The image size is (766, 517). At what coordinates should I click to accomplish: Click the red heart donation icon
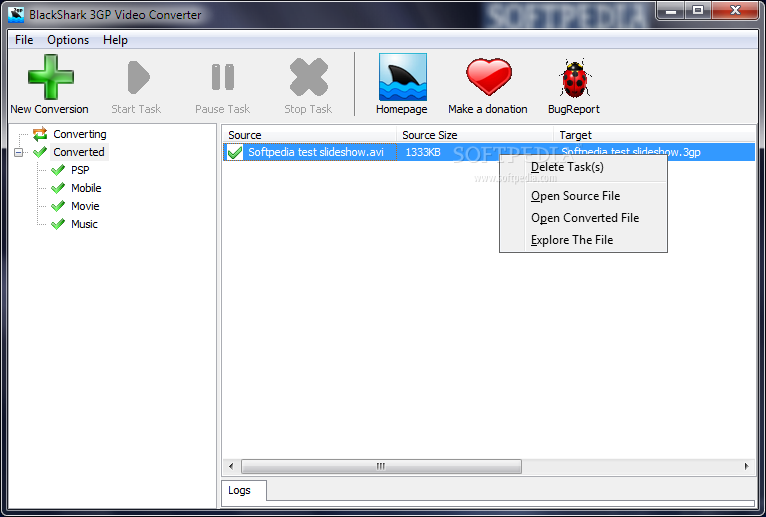point(489,77)
